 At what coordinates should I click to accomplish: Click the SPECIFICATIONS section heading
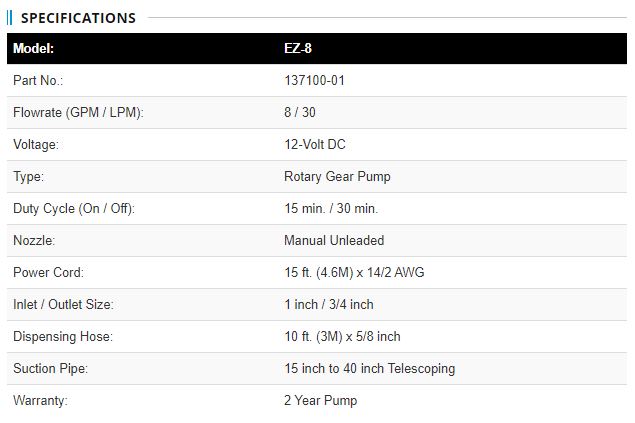(x=78, y=18)
